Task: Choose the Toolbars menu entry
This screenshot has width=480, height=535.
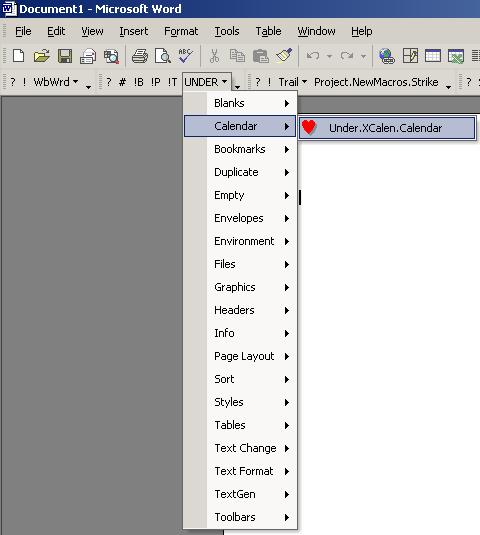Action: click(240, 517)
